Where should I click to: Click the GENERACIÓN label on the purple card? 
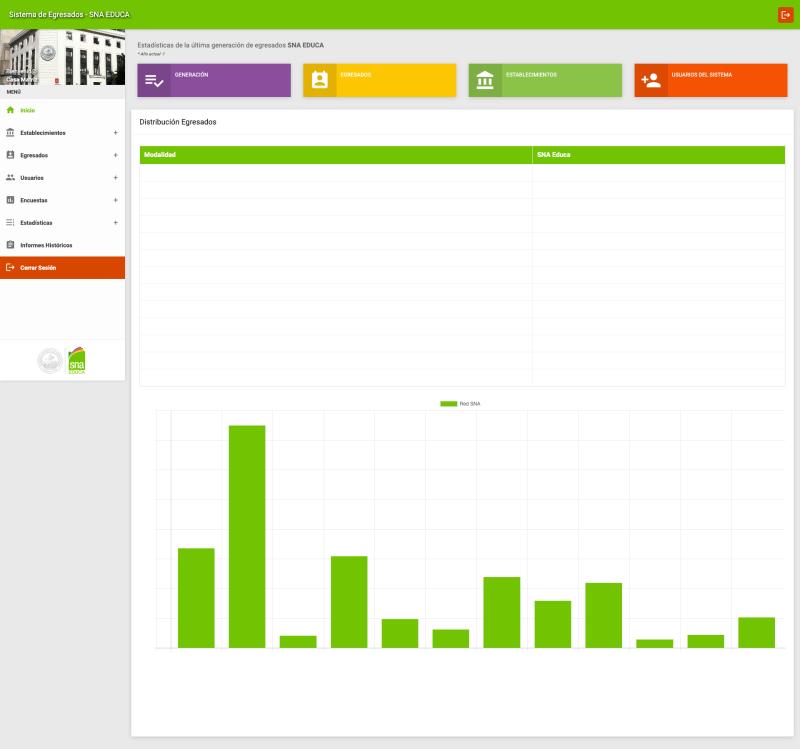tap(191, 75)
